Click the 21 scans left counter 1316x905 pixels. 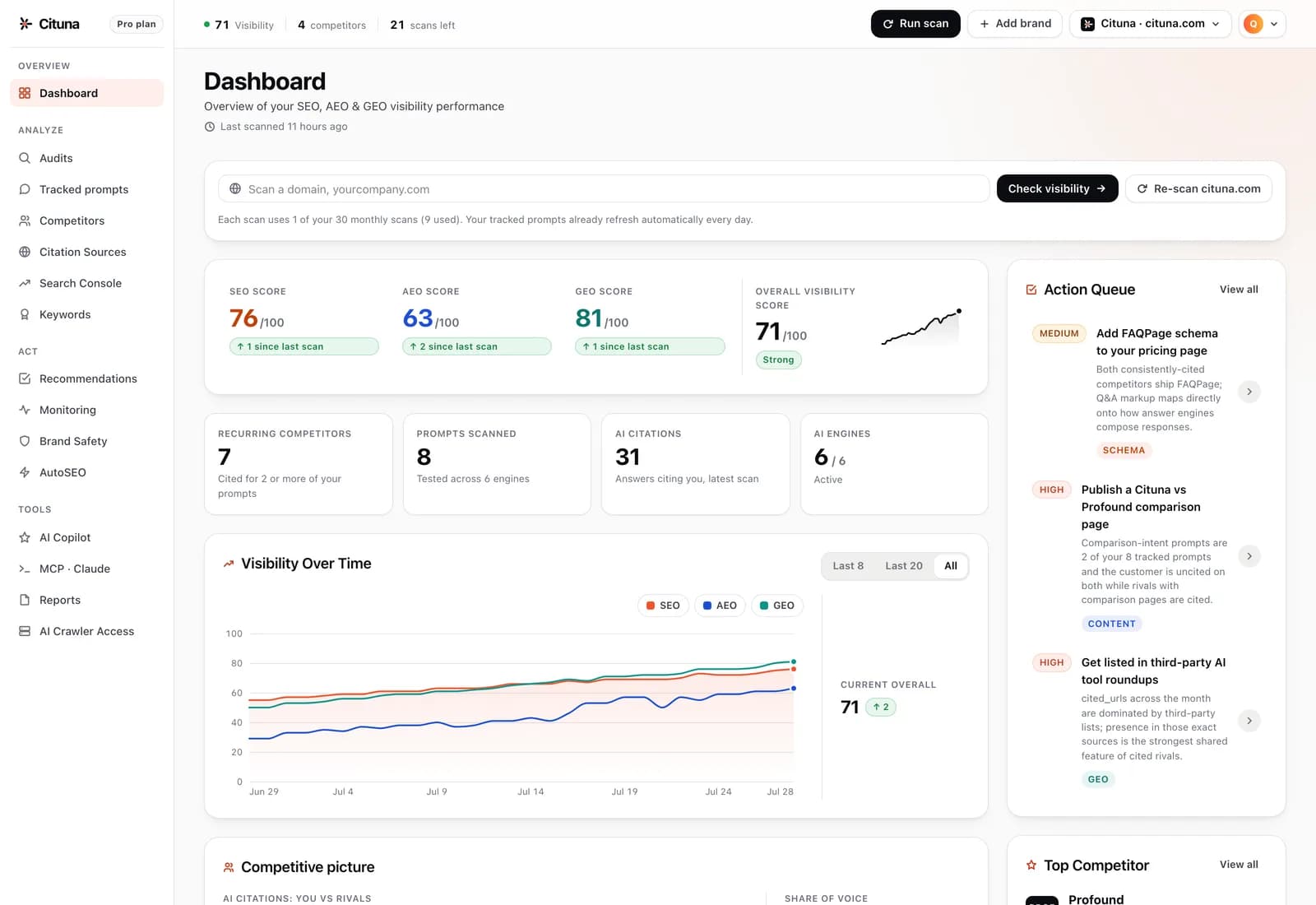[x=422, y=25]
